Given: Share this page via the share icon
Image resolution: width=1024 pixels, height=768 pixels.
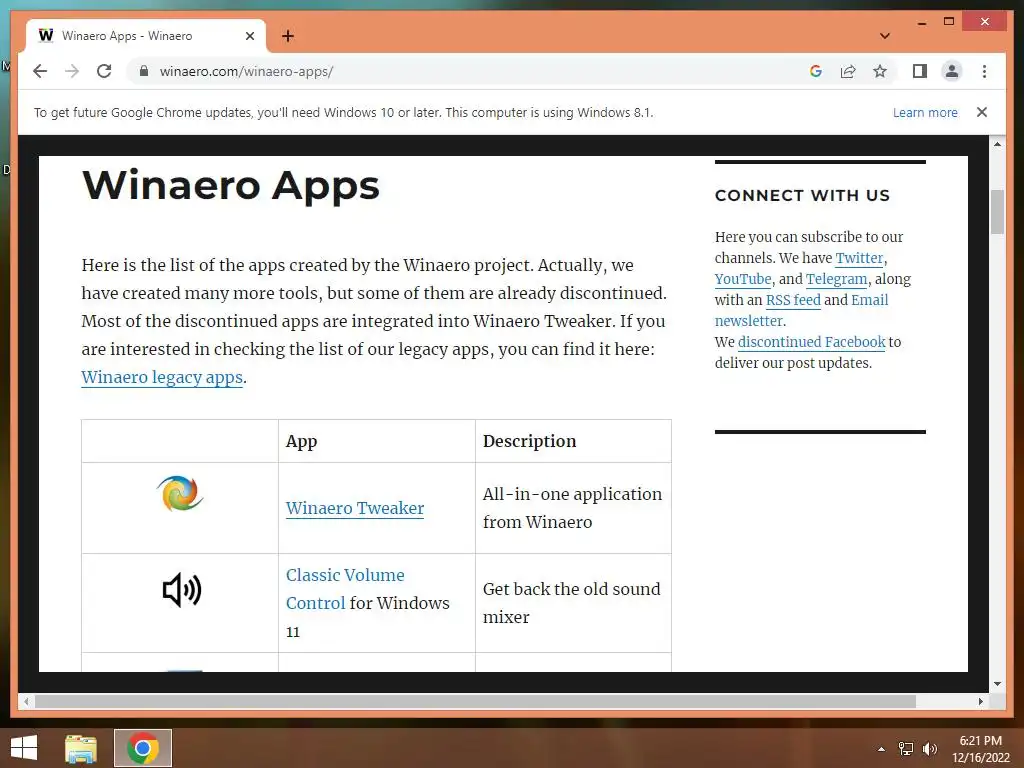Looking at the screenshot, I should click(x=848, y=71).
